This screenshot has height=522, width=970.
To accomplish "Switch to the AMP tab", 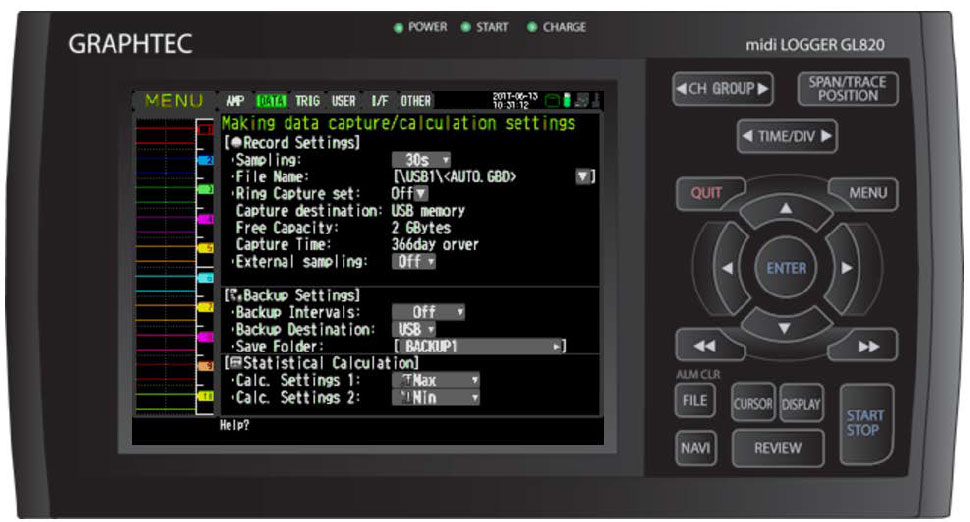I will click(x=234, y=101).
